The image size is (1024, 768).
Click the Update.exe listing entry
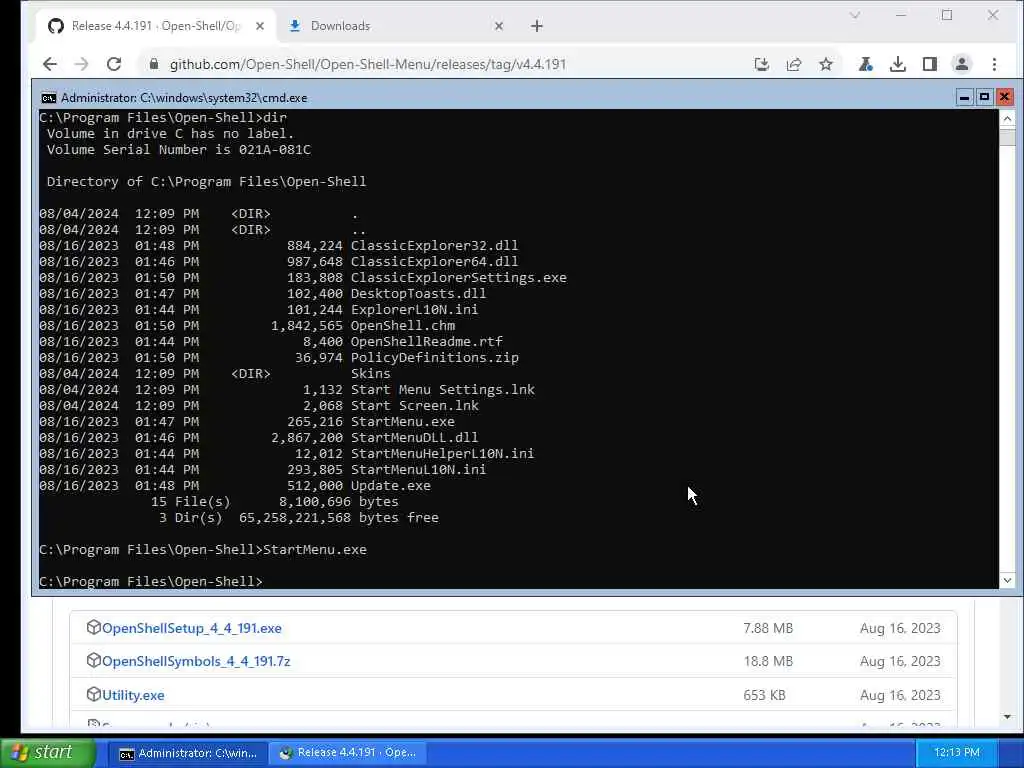point(391,486)
